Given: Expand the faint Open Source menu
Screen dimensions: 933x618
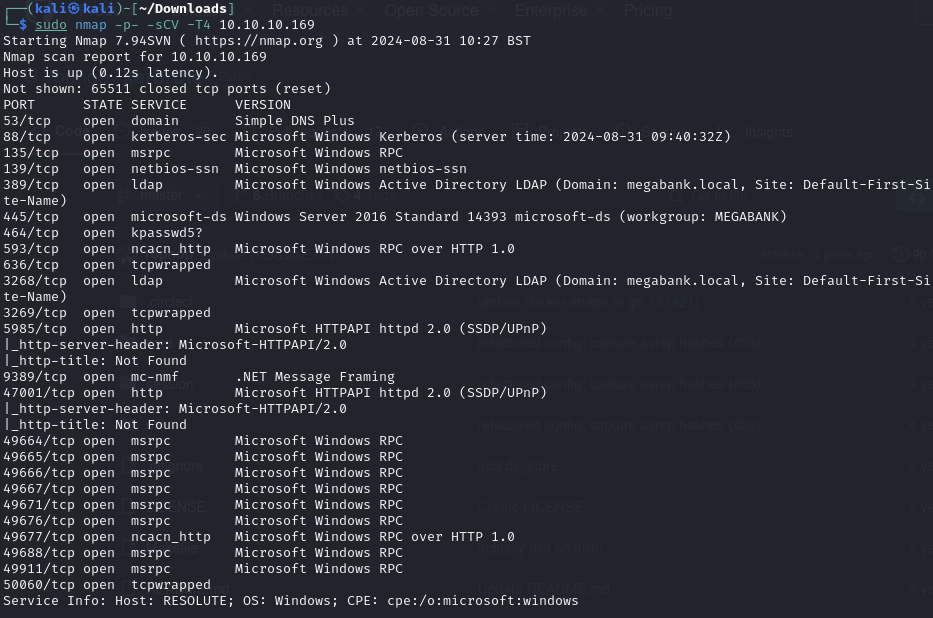Looking at the screenshot, I should tap(431, 11).
